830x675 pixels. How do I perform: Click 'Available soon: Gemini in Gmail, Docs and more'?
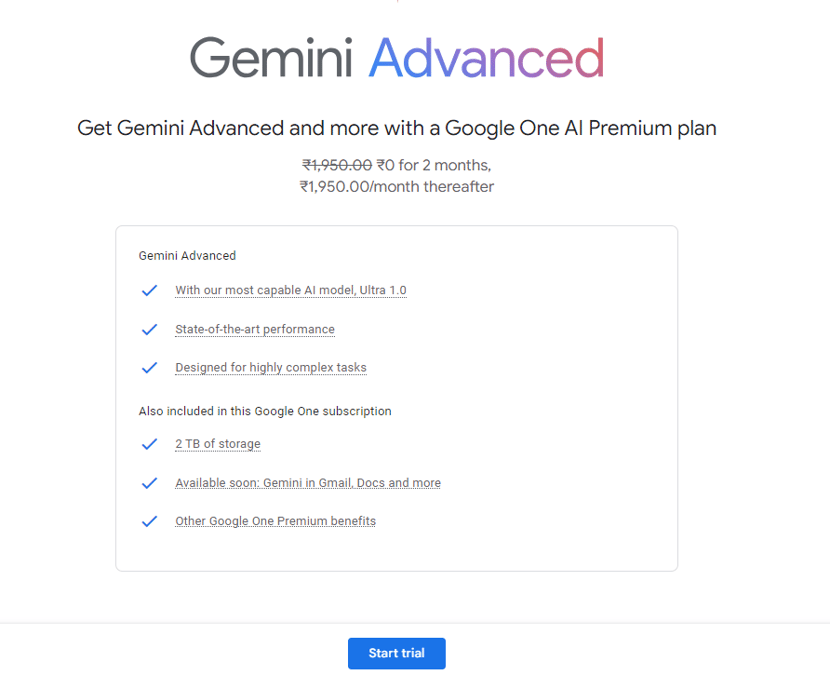coord(307,483)
